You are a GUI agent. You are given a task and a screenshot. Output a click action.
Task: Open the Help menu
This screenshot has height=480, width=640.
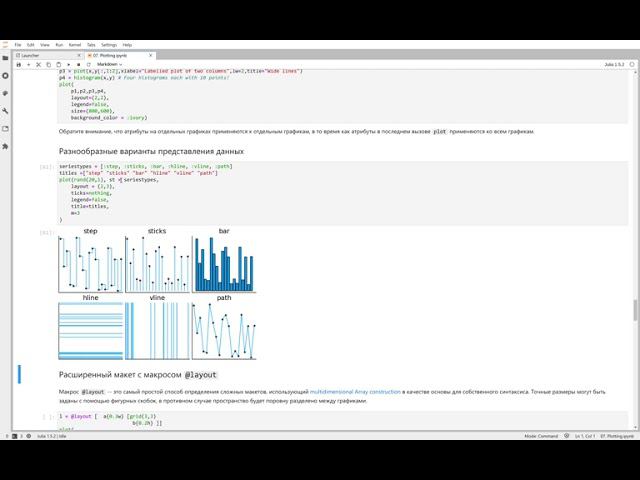coord(127,45)
